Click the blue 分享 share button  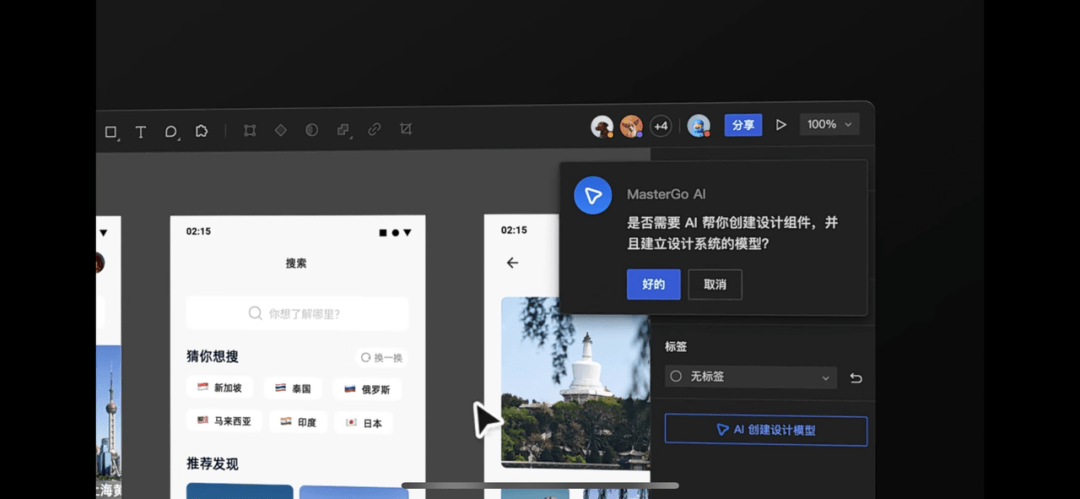tap(743, 125)
